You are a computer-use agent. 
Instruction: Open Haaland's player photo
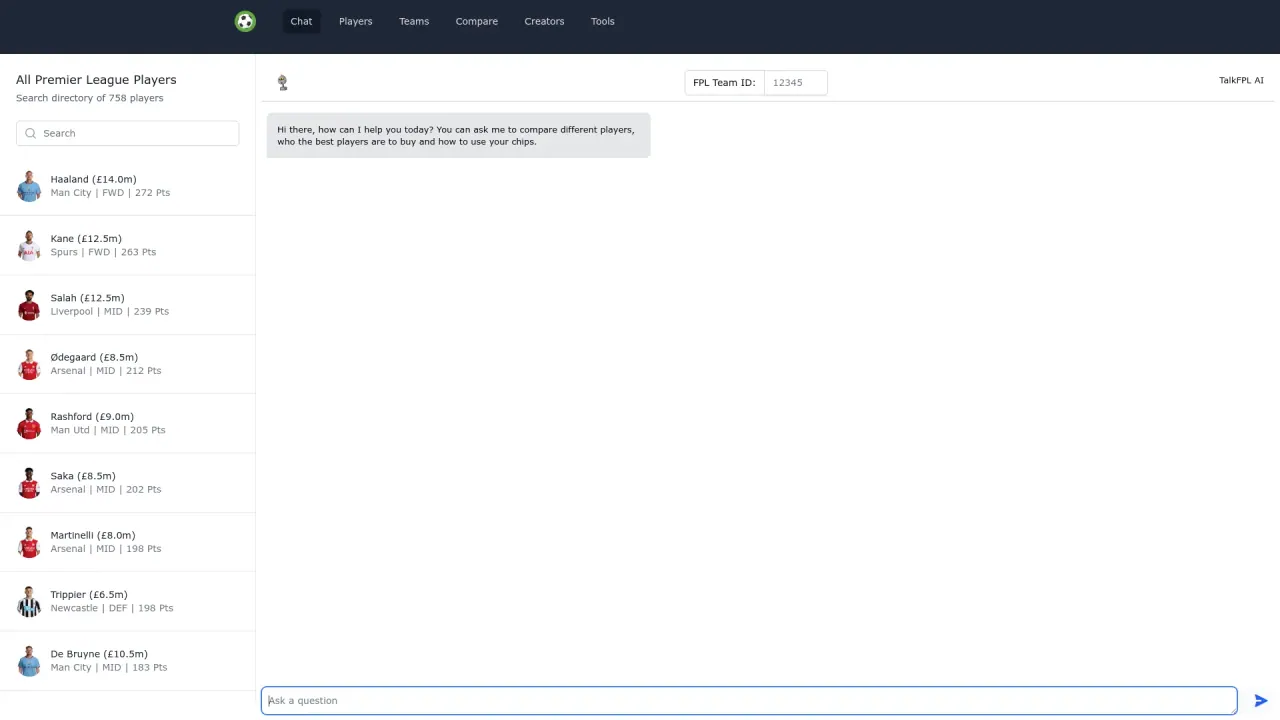tap(29, 186)
